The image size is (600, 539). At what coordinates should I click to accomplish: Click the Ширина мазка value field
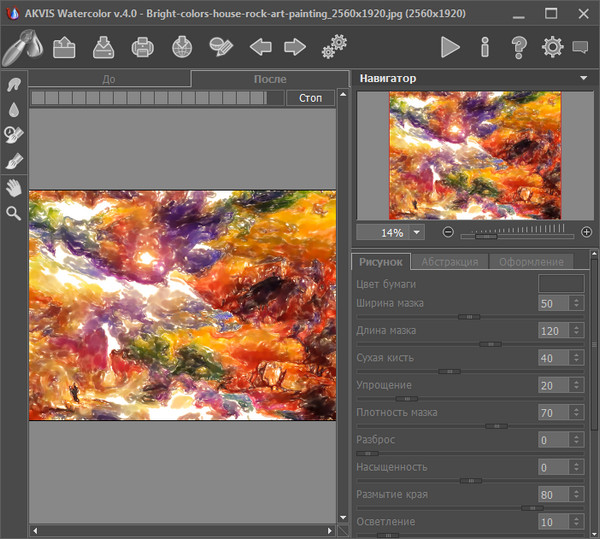click(552, 303)
